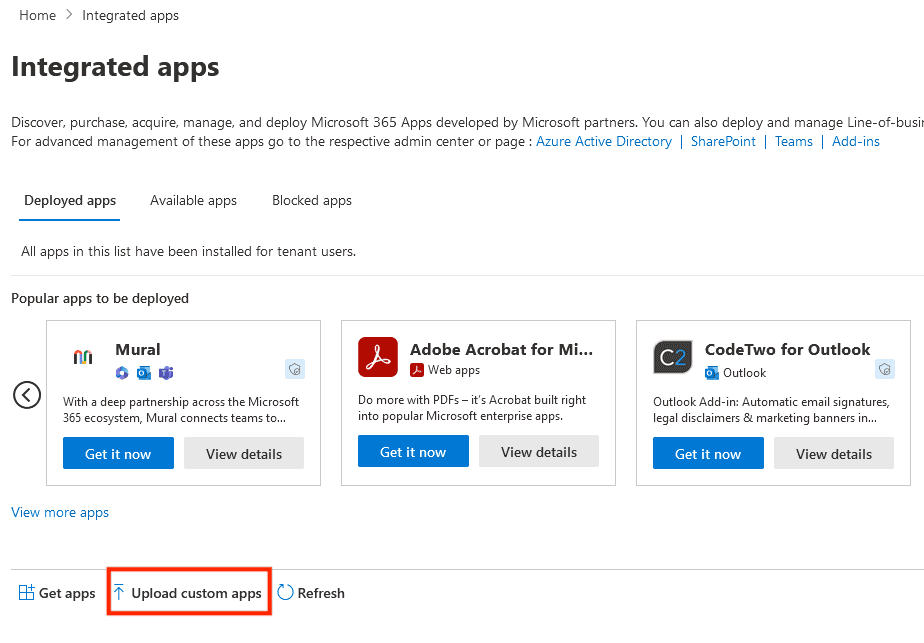Image resolution: width=924 pixels, height=643 pixels.
Task: Click Get it now for CodeTwo for Outlook
Action: tap(708, 453)
